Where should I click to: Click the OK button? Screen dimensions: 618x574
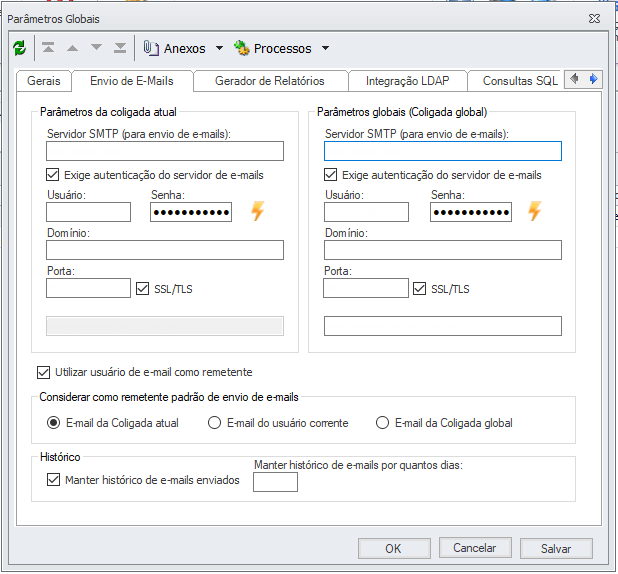click(x=394, y=548)
